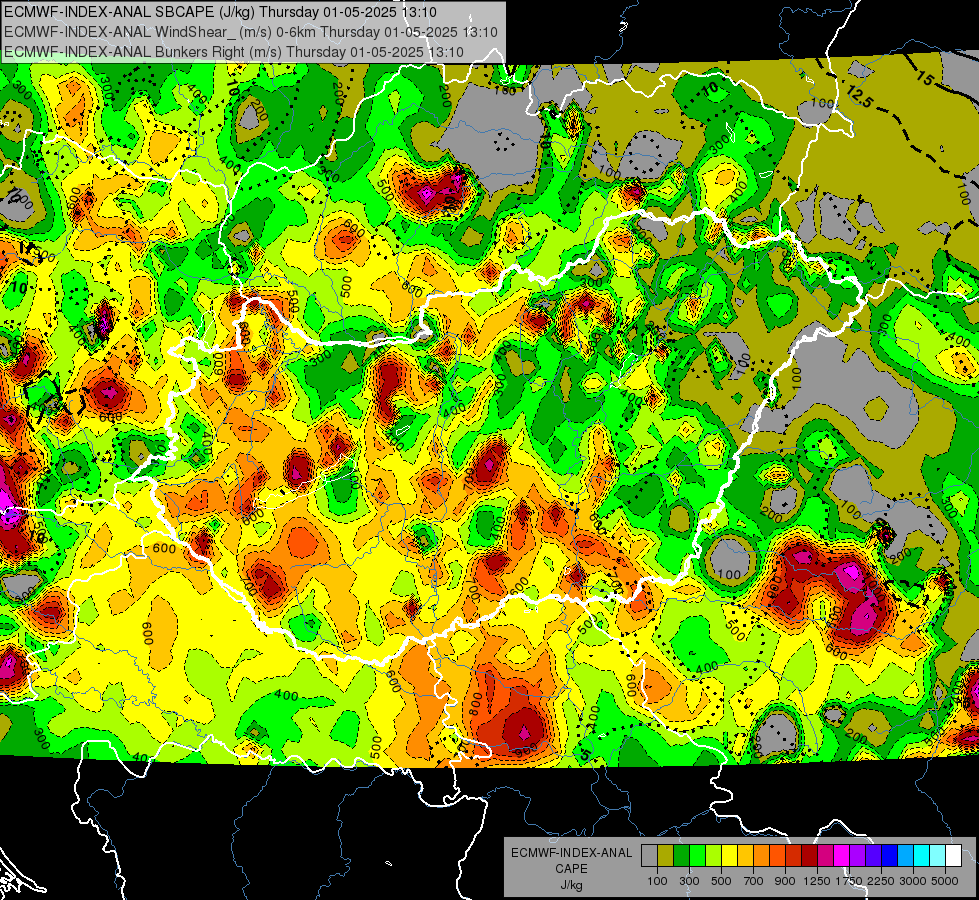Select the dark maroon swatch before 1250
The height and width of the screenshot is (900, 979).
pyautogui.click(x=810, y=855)
